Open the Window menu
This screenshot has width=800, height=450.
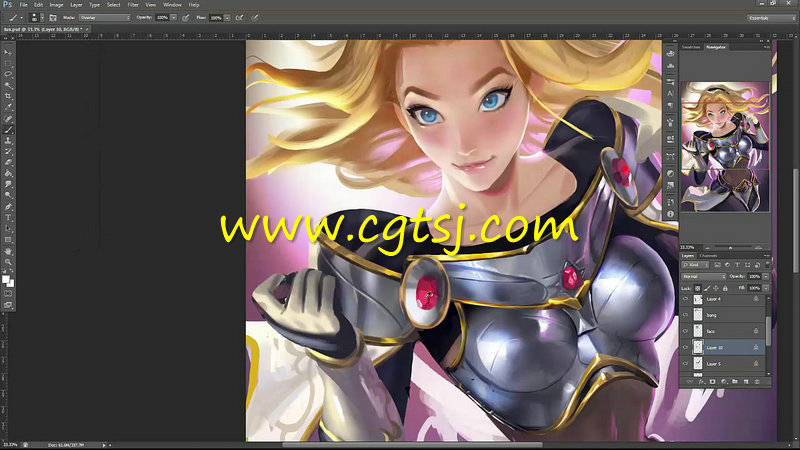[172, 5]
